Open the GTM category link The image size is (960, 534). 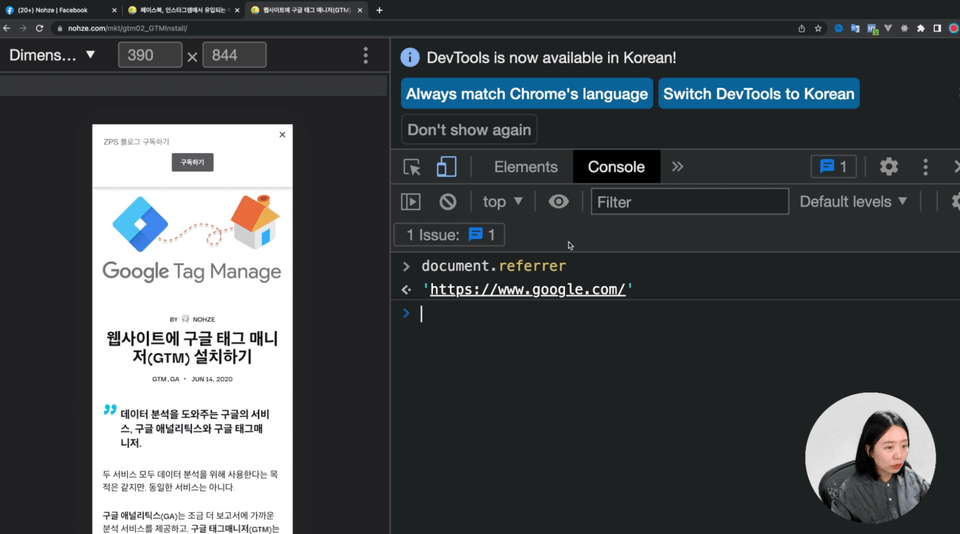pyautogui.click(x=159, y=379)
